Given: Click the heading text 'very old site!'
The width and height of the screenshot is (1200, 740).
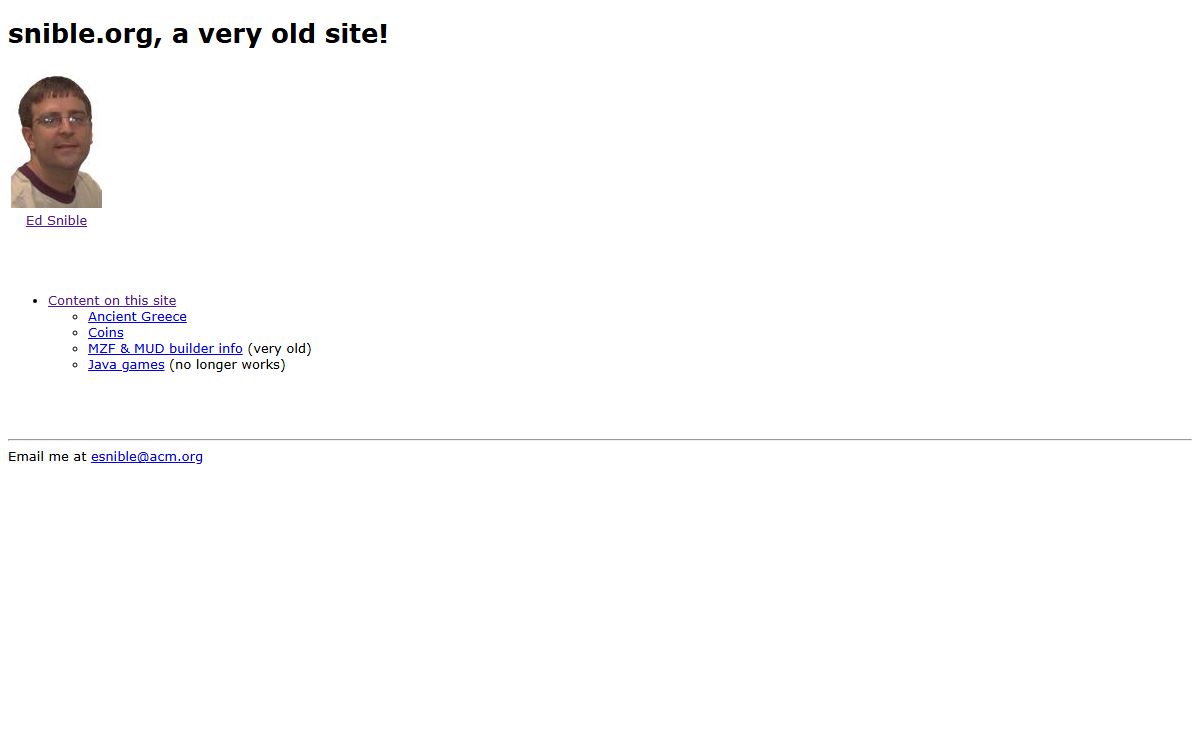Looking at the screenshot, I should (x=293, y=34).
